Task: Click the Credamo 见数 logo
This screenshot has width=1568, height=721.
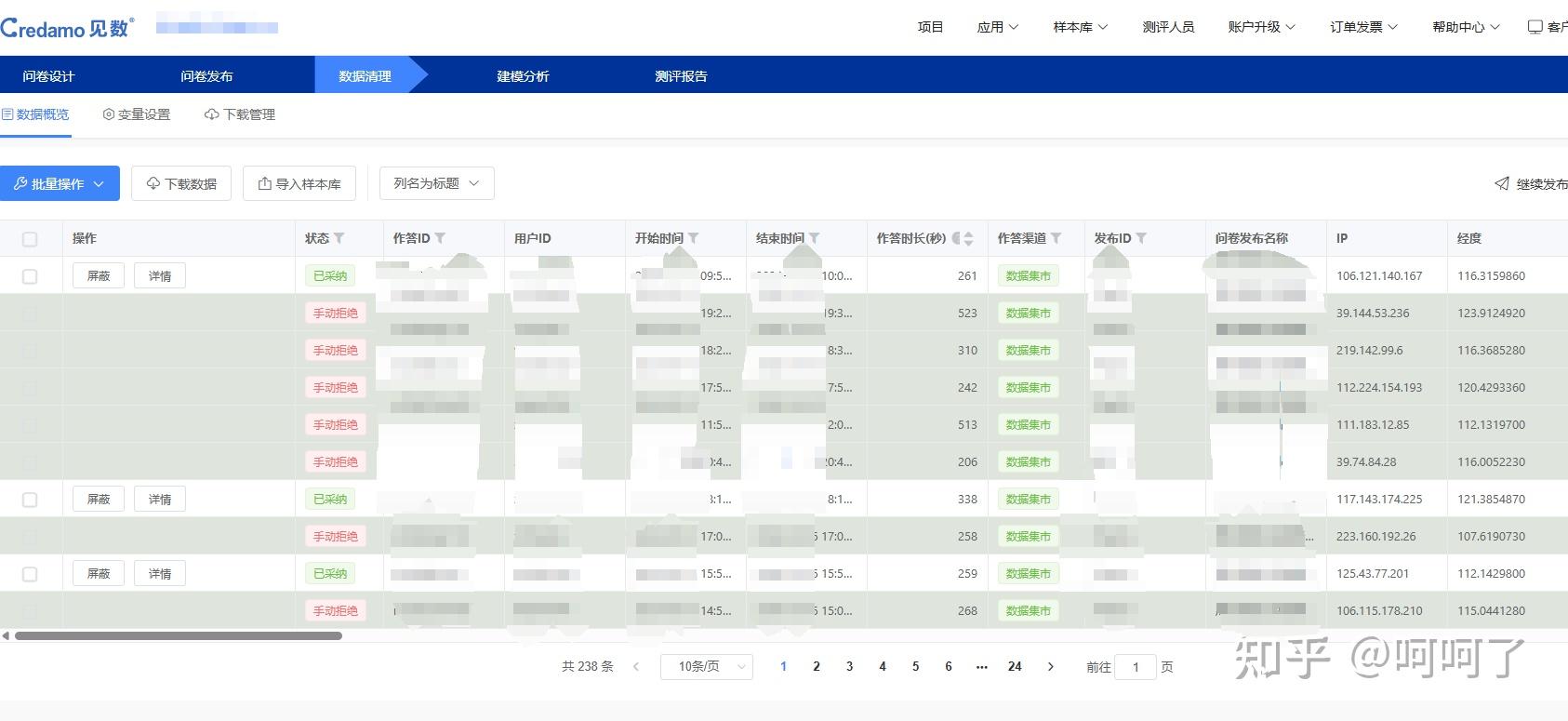Action: (67, 28)
